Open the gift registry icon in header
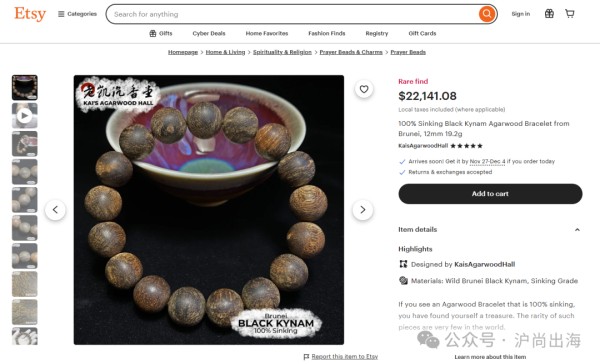The height and width of the screenshot is (364, 600). click(x=549, y=14)
